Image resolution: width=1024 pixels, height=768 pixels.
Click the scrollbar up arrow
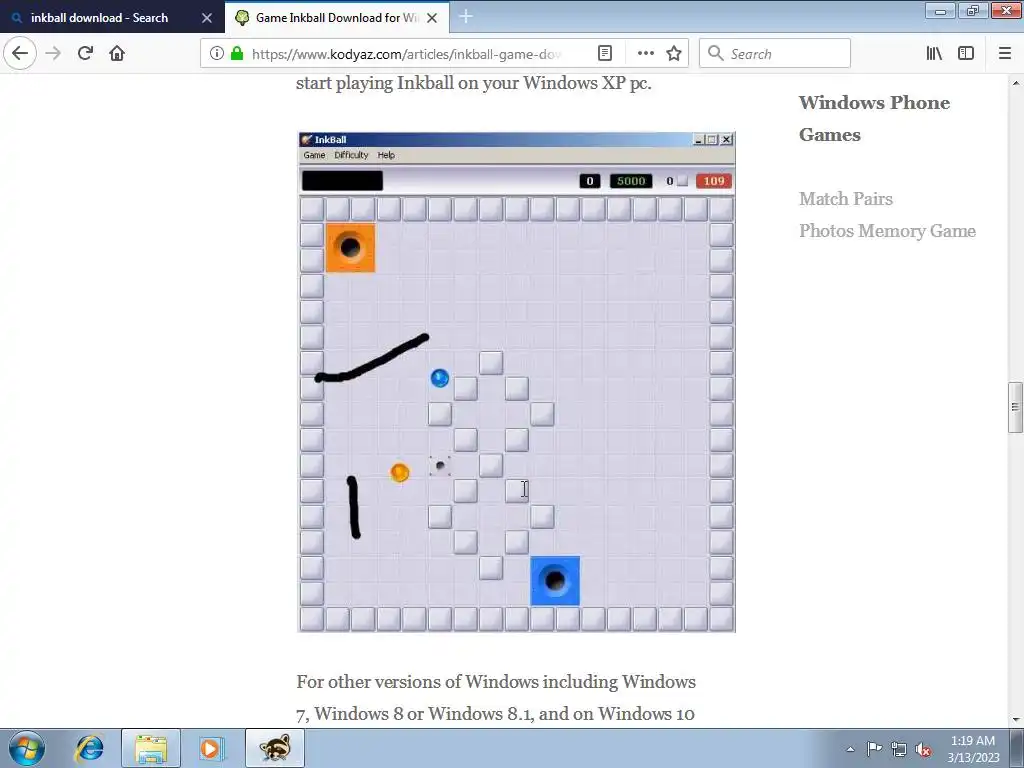tap(1015, 83)
